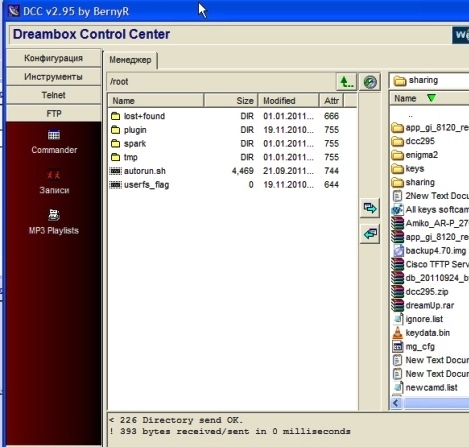Select the dcc295.zip archive icon

coord(397,292)
